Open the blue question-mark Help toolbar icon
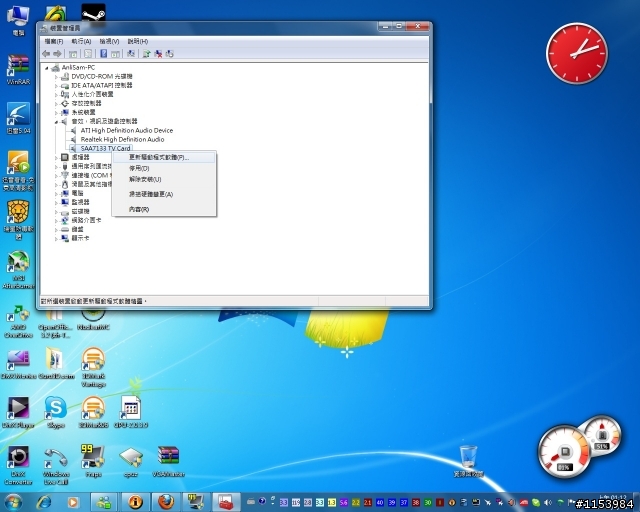Screen dimensions: 640x512 coord(103,54)
